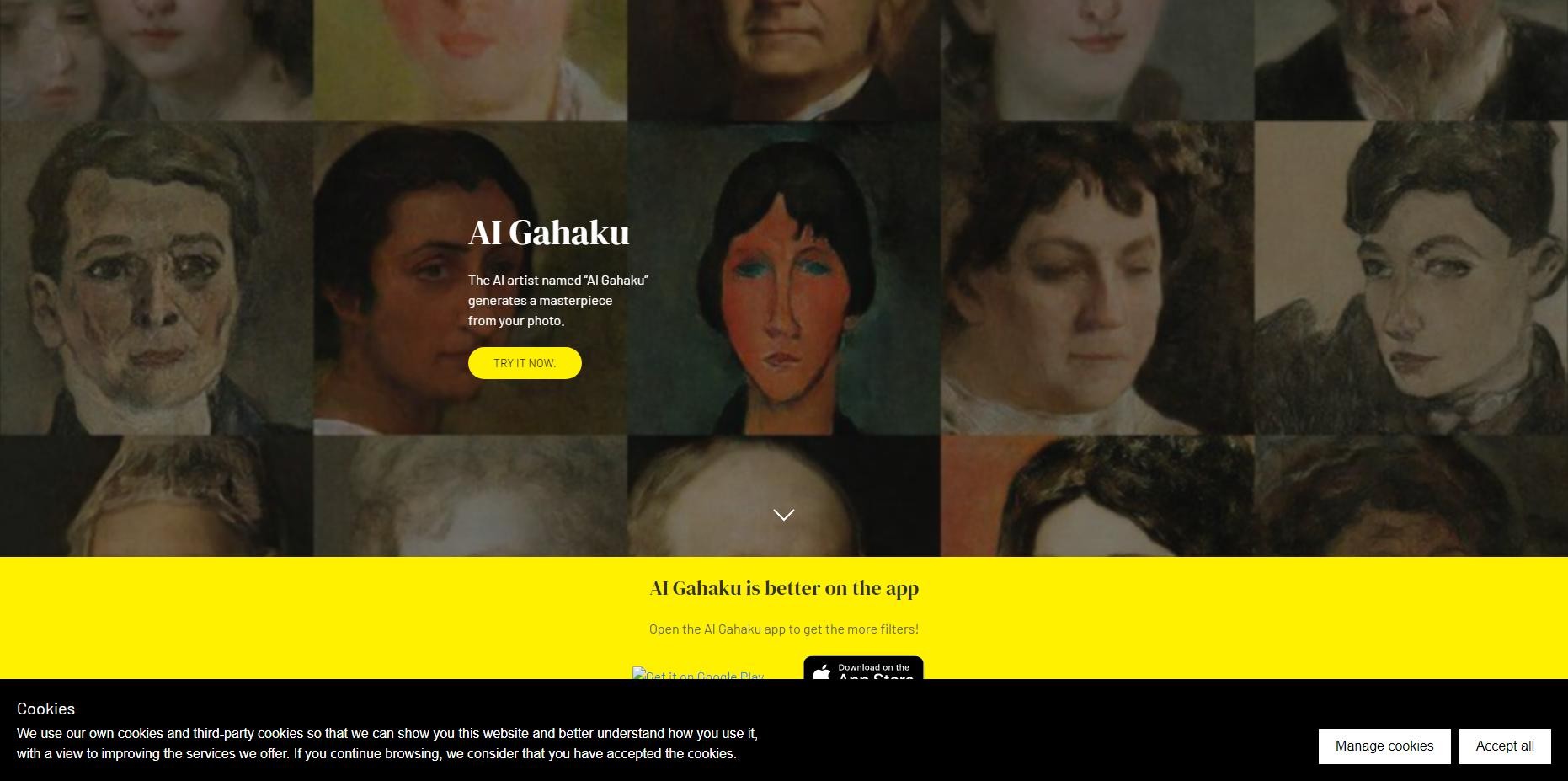This screenshot has height=781, width=1568.
Task: Choose the curly-haired woman looking down portrait
Action: pyautogui.click(x=1097, y=278)
